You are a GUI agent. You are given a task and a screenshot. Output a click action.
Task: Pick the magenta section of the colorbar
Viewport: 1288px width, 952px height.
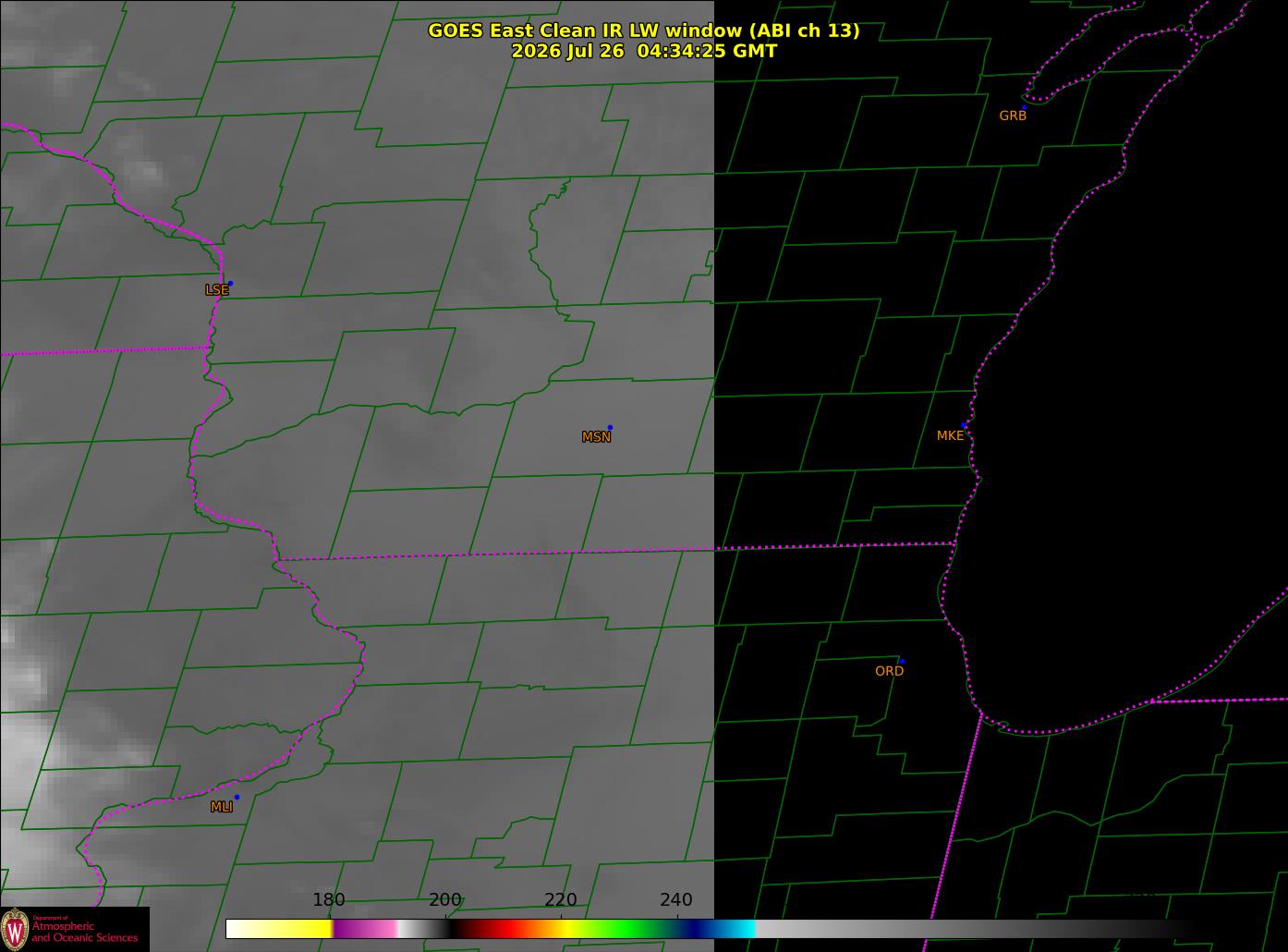pos(365,928)
